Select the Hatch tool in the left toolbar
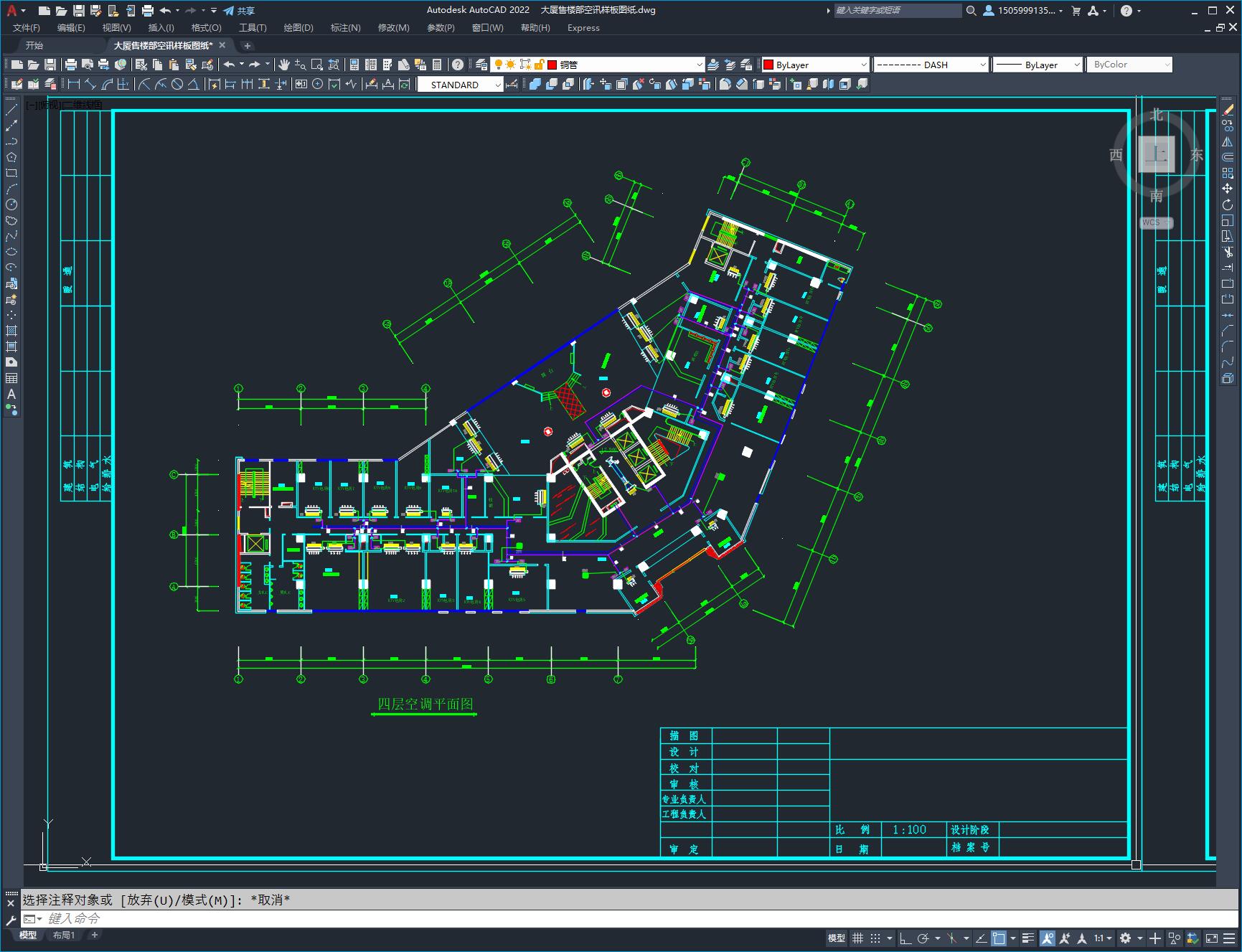Viewport: 1242px width, 952px height. (11, 331)
